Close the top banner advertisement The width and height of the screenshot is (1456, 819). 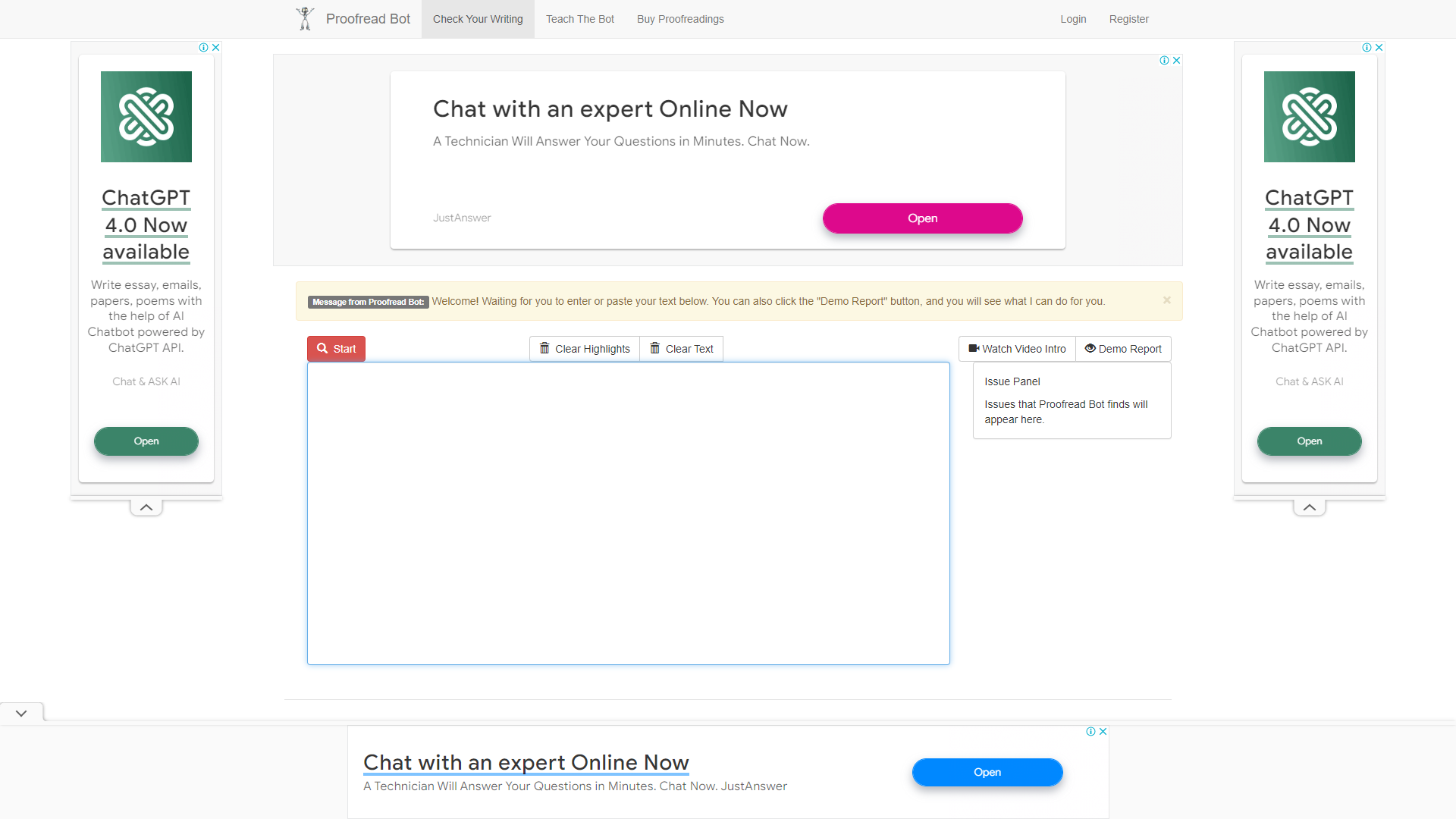(x=1175, y=60)
